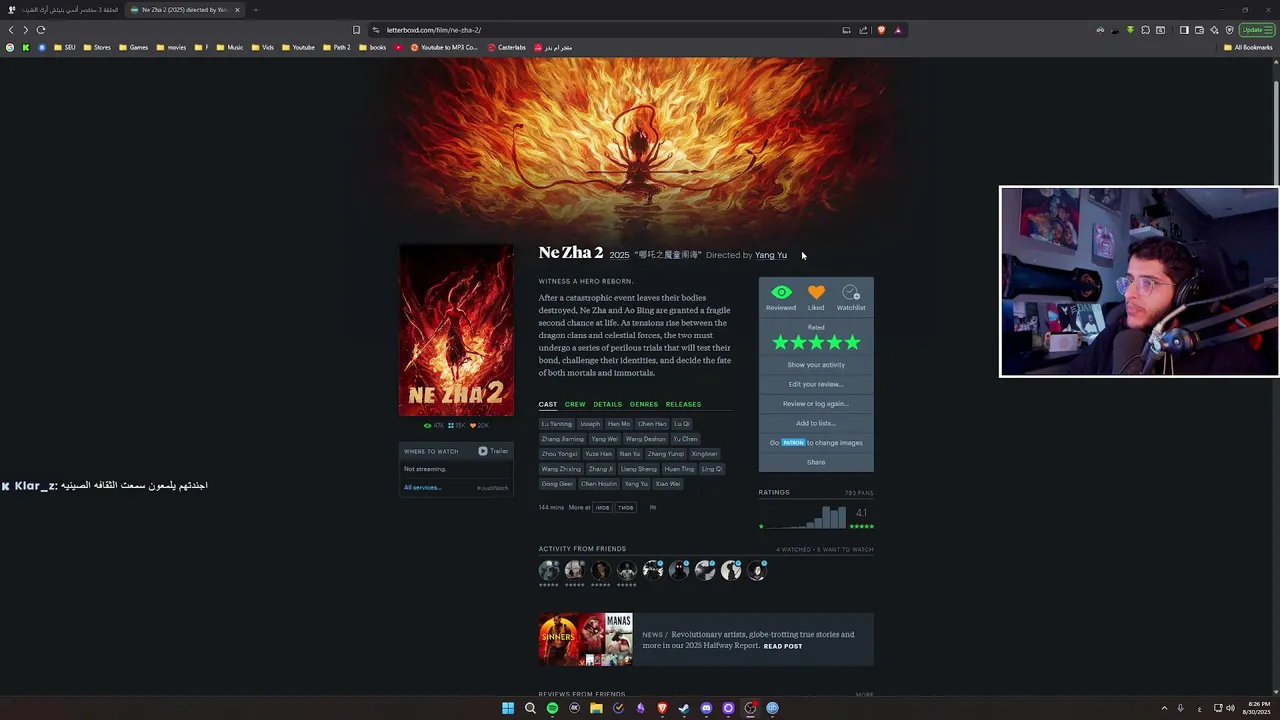
Task: Open last friend avatar in activity
Action: point(757,570)
